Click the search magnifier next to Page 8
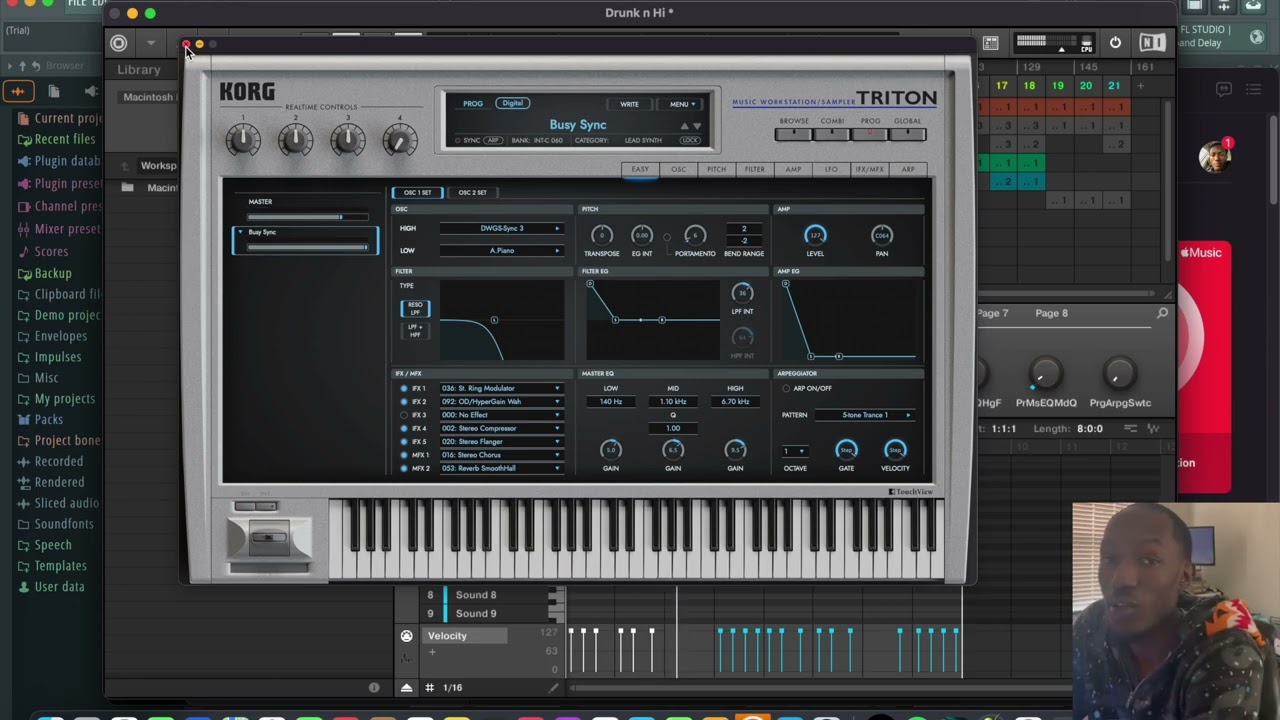 pyautogui.click(x=1162, y=313)
